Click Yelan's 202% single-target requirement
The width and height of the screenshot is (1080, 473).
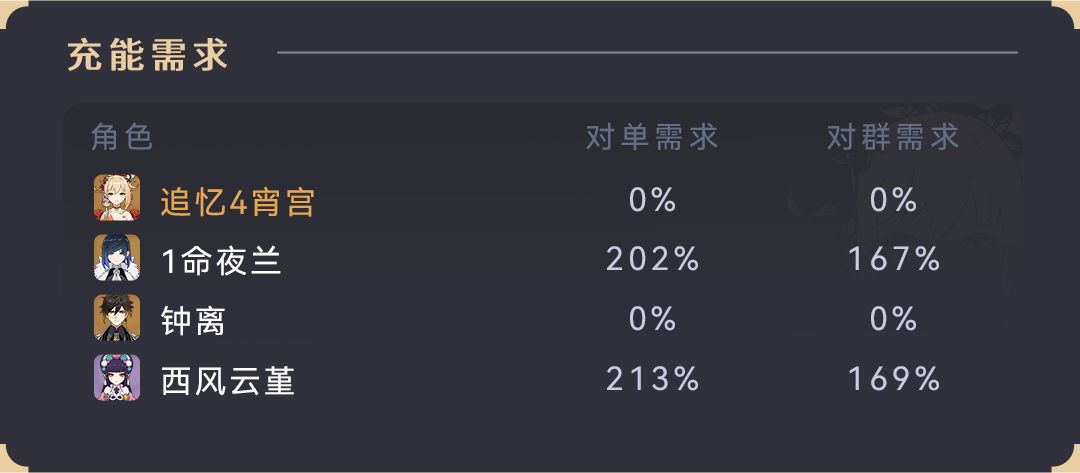652,260
